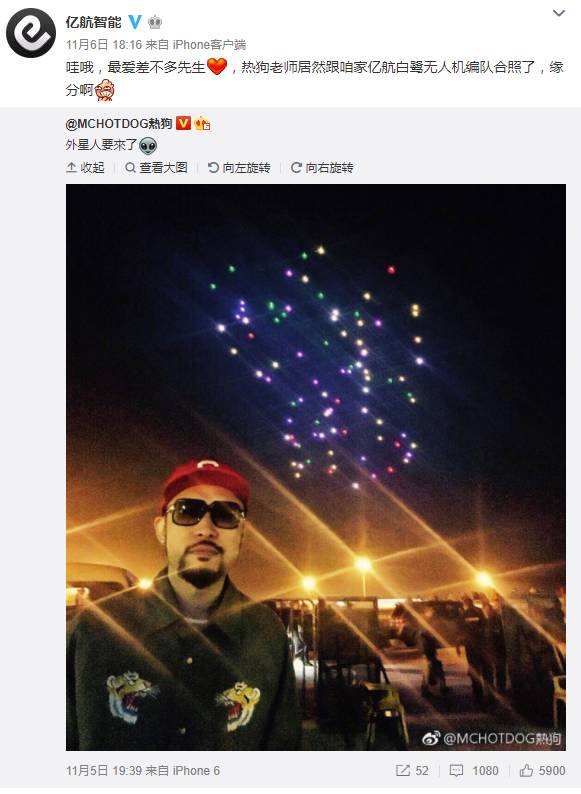Visit the @MCHOTDOG熱狗 profile link

click(119, 123)
